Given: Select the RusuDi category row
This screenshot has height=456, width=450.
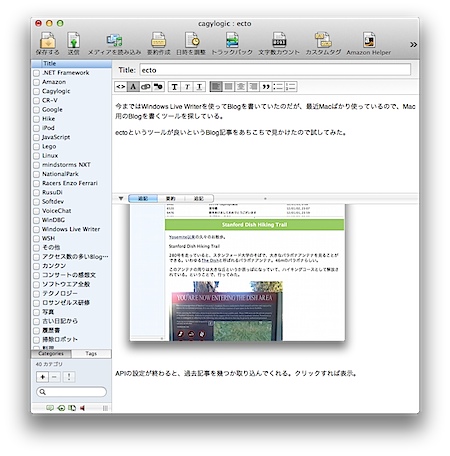Looking at the screenshot, I should (x=71, y=193).
